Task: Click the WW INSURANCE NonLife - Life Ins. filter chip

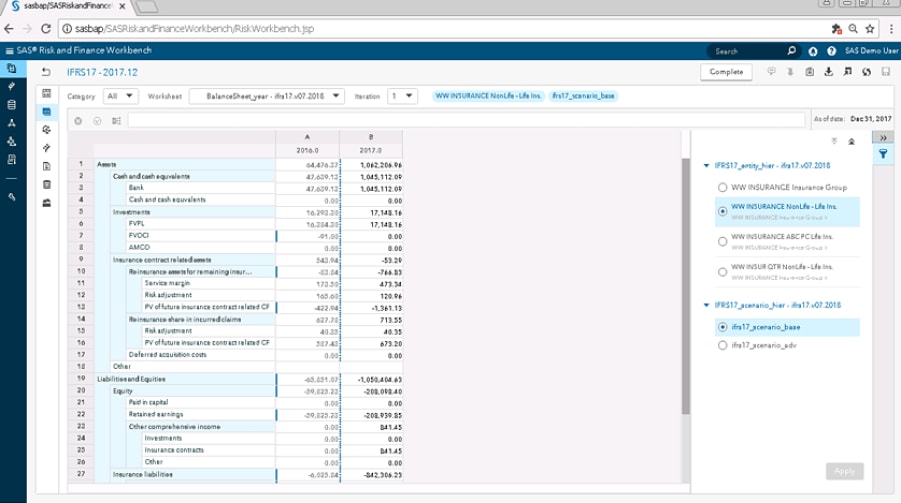Action: [488, 96]
